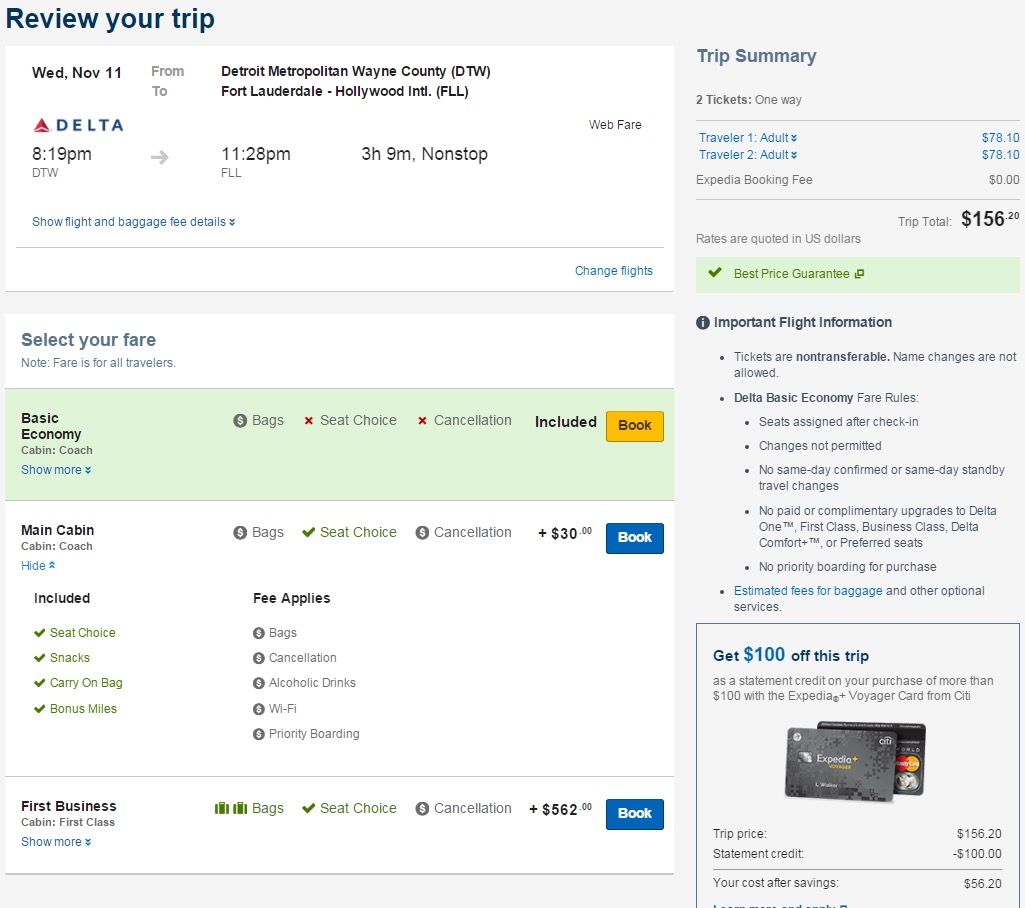Click Book for the Basic Economy fare
The height and width of the screenshot is (908, 1025).
click(x=634, y=425)
